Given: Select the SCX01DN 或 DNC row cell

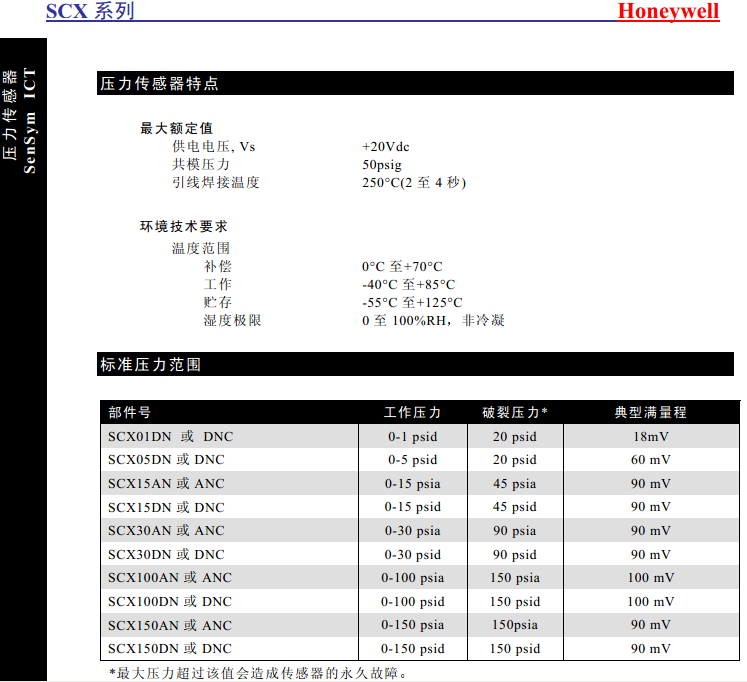Looking at the screenshot, I should click(230, 437).
